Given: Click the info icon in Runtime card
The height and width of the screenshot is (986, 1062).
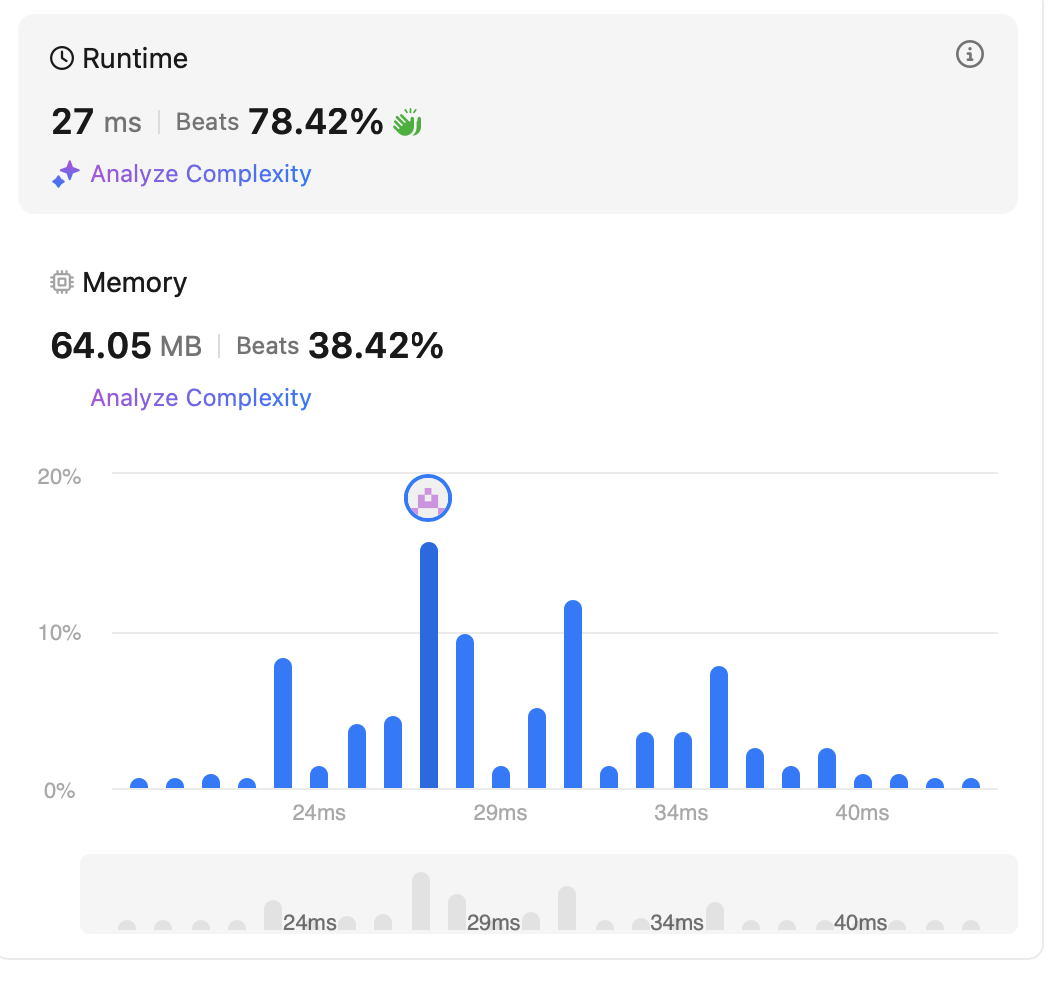Looking at the screenshot, I should 969,55.
